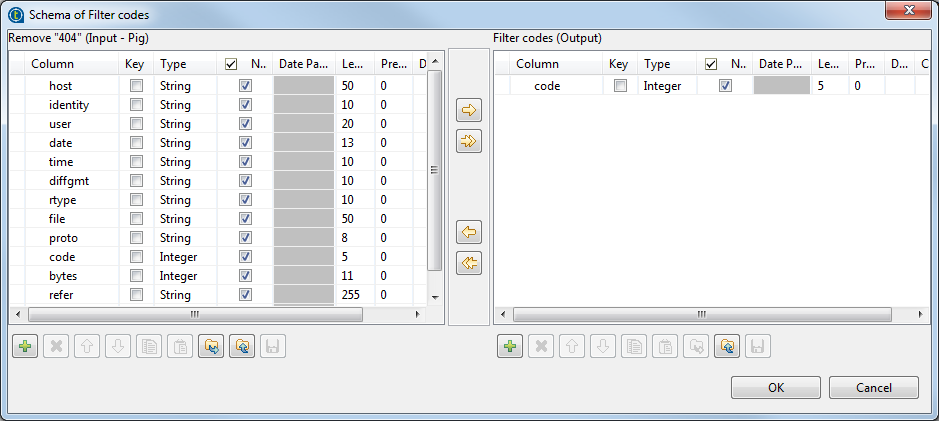This screenshot has width=939, height=421.
Task: Select the 'refer' column name cell
Action: 72,295
